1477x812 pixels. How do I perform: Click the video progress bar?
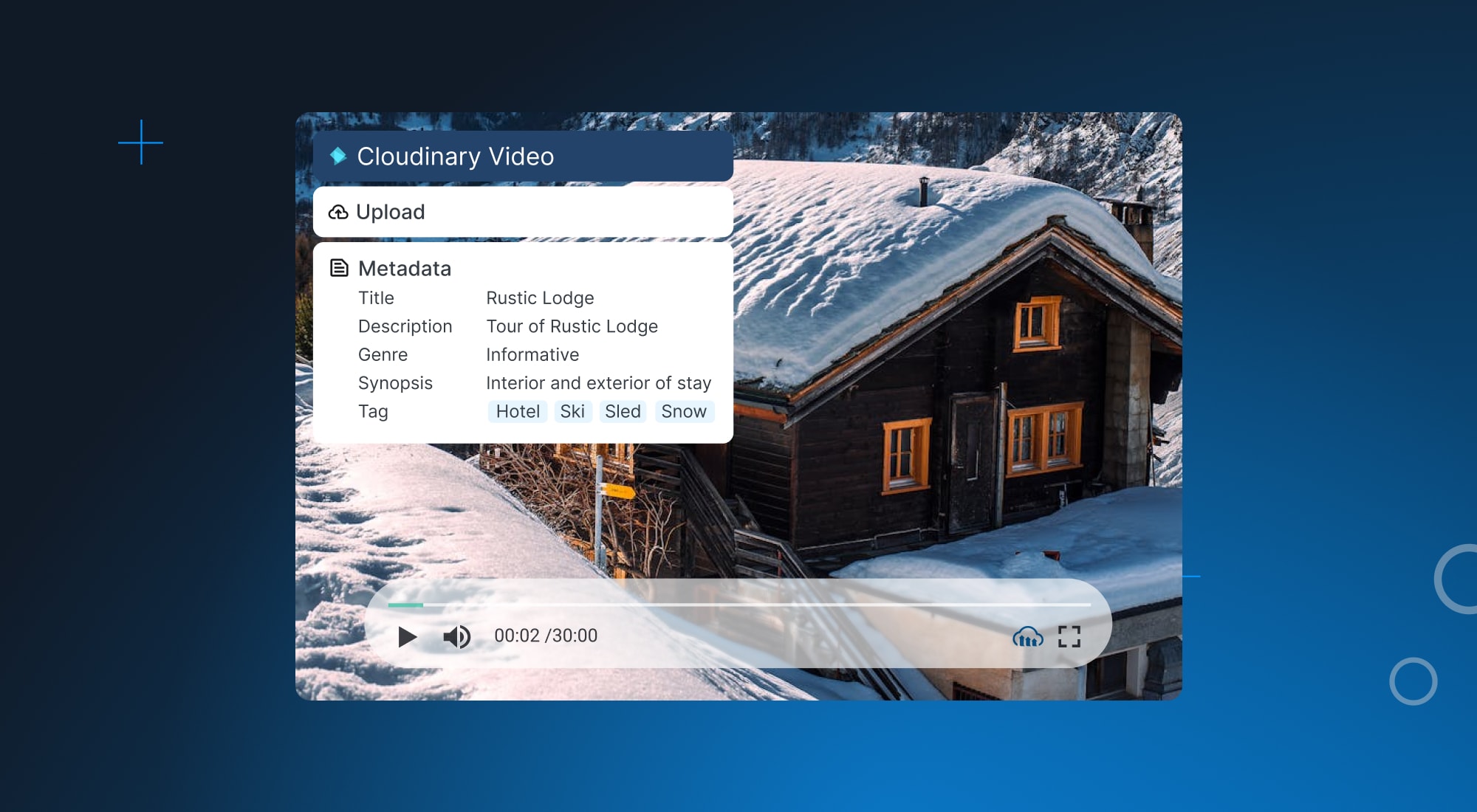pyautogui.click(x=739, y=605)
